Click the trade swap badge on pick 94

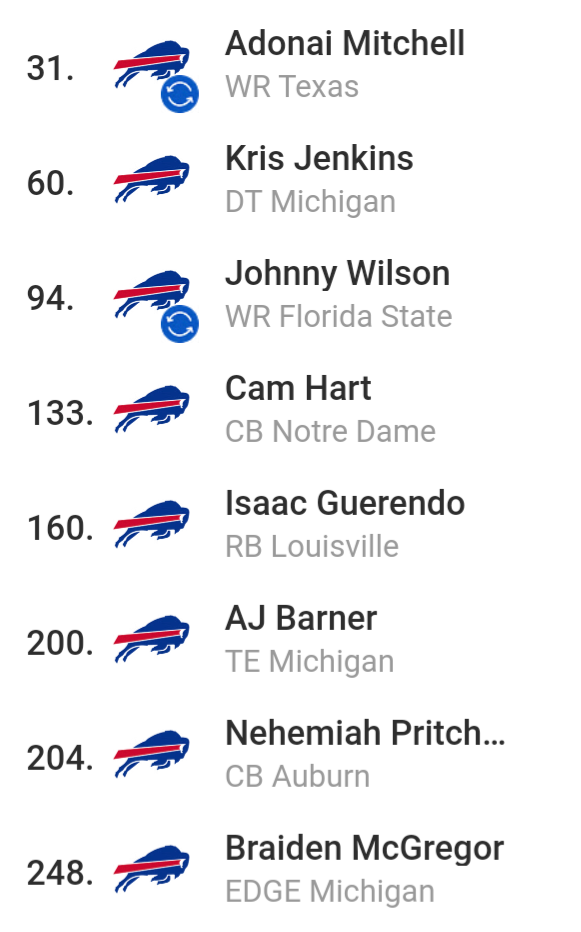coord(180,324)
